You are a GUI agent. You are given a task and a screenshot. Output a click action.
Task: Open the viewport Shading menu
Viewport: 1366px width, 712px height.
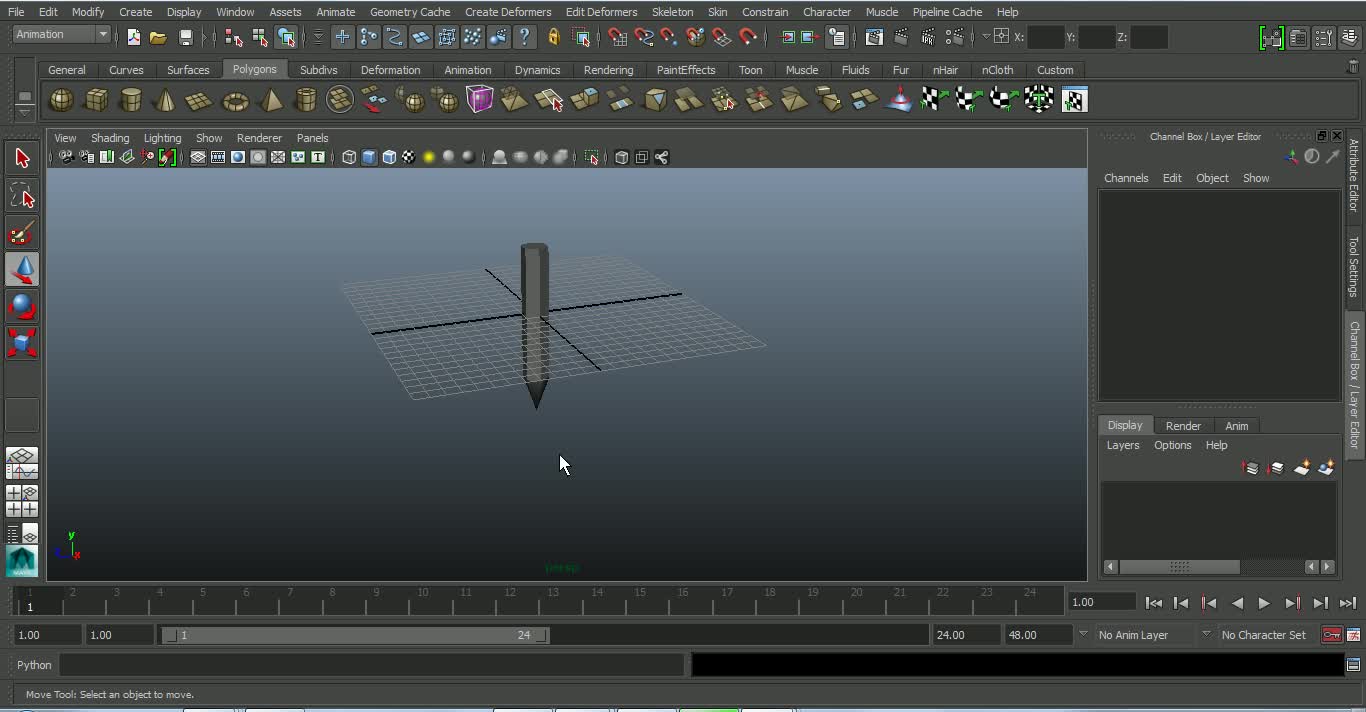110,138
